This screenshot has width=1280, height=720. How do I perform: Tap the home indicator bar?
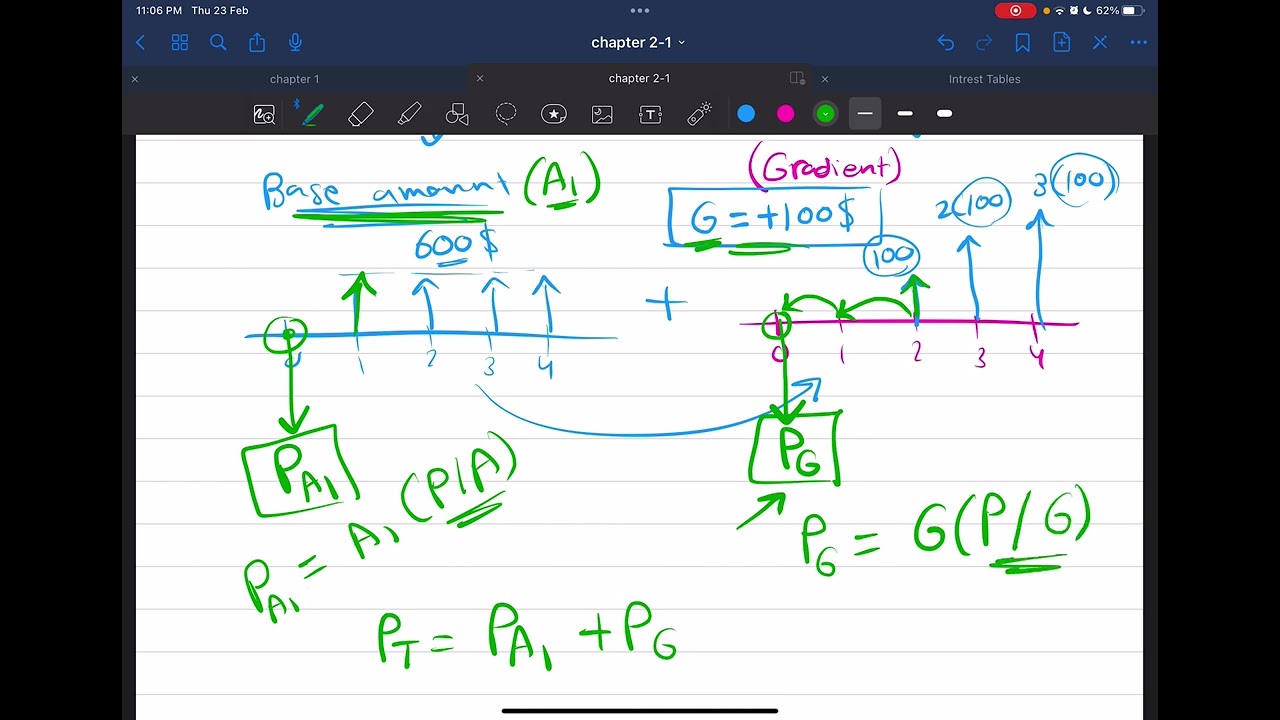(640, 711)
